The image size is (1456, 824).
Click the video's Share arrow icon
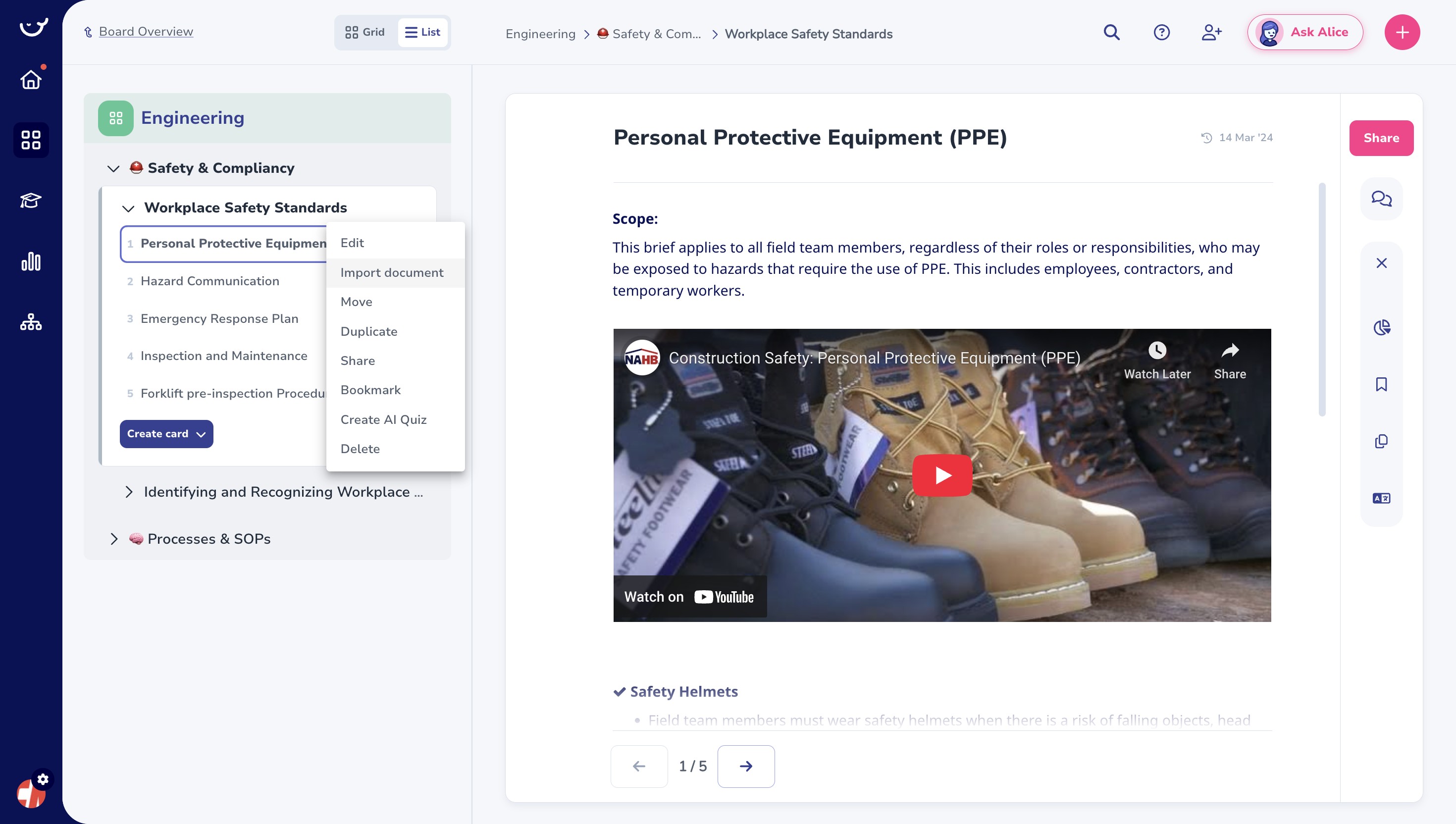[x=1230, y=361]
